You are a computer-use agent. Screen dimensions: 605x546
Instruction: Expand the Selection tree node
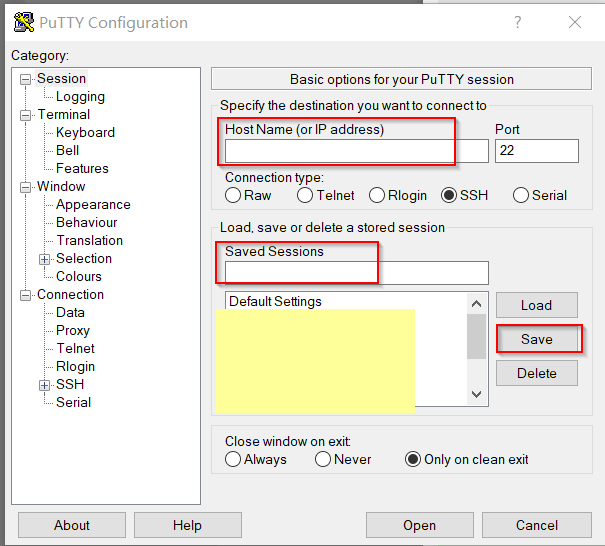click(x=44, y=259)
